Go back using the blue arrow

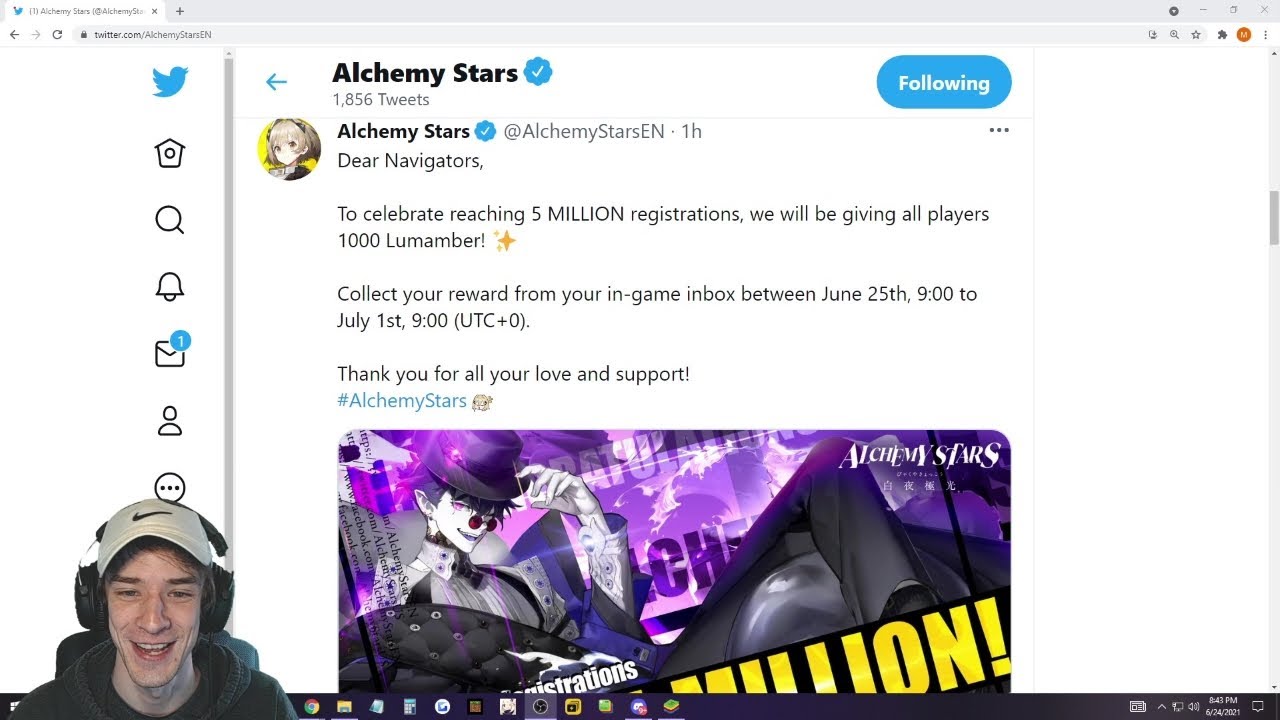[276, 82]
